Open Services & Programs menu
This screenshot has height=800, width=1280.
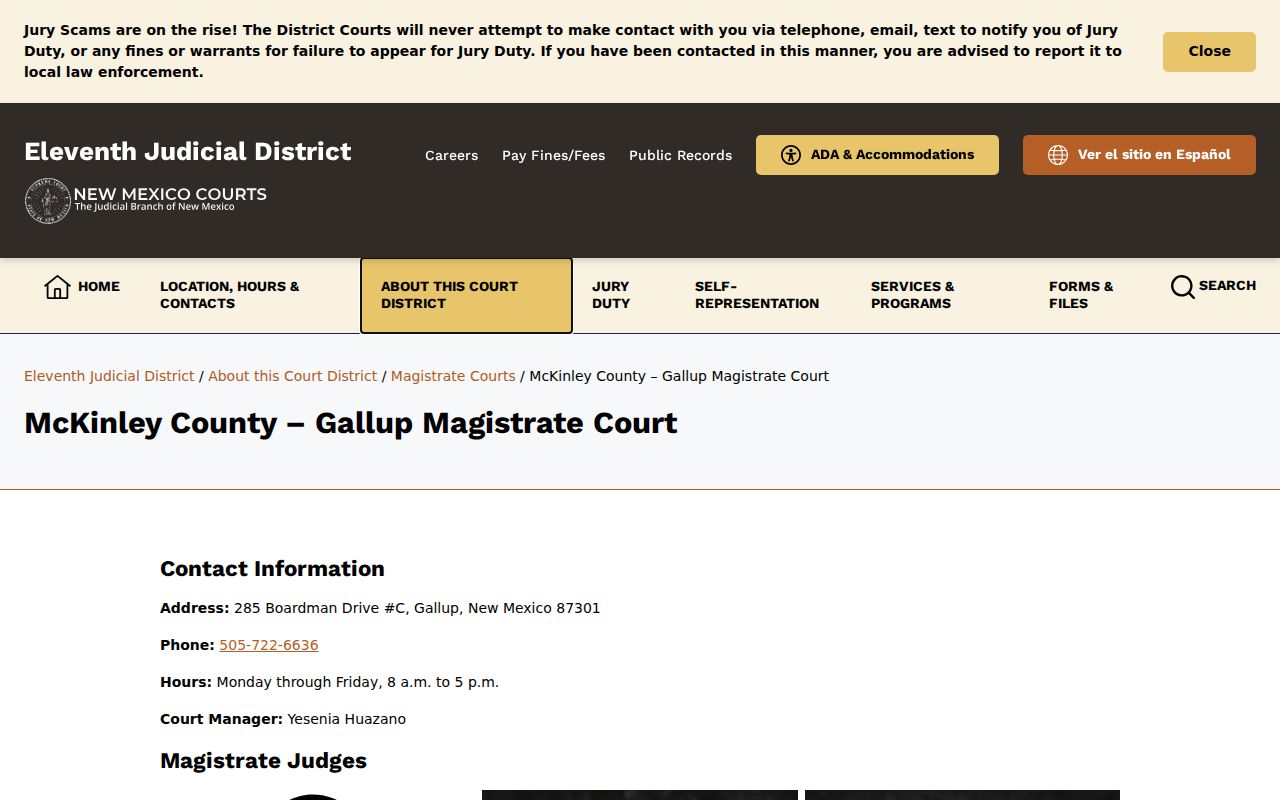coord(912,295)
